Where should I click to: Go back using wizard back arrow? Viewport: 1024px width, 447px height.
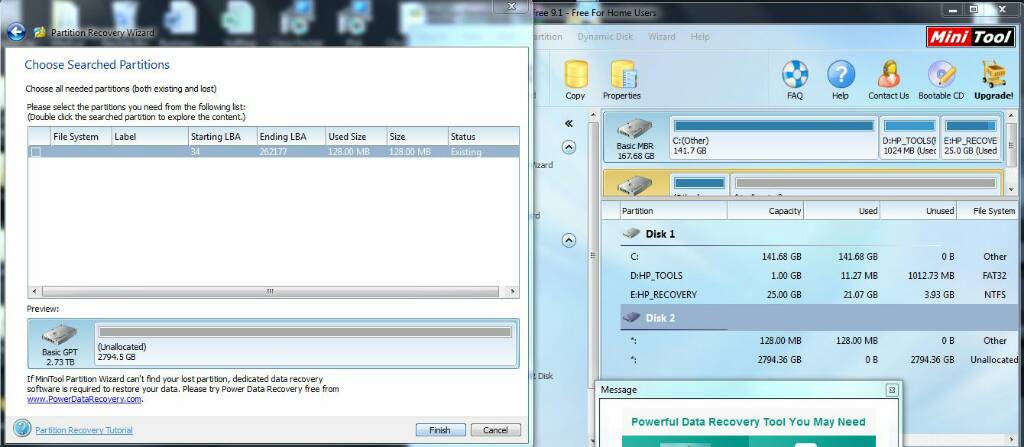[16, 32]
